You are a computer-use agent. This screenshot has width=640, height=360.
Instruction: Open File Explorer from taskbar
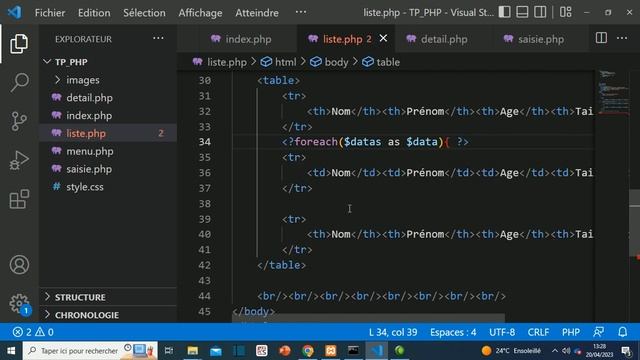193,351
